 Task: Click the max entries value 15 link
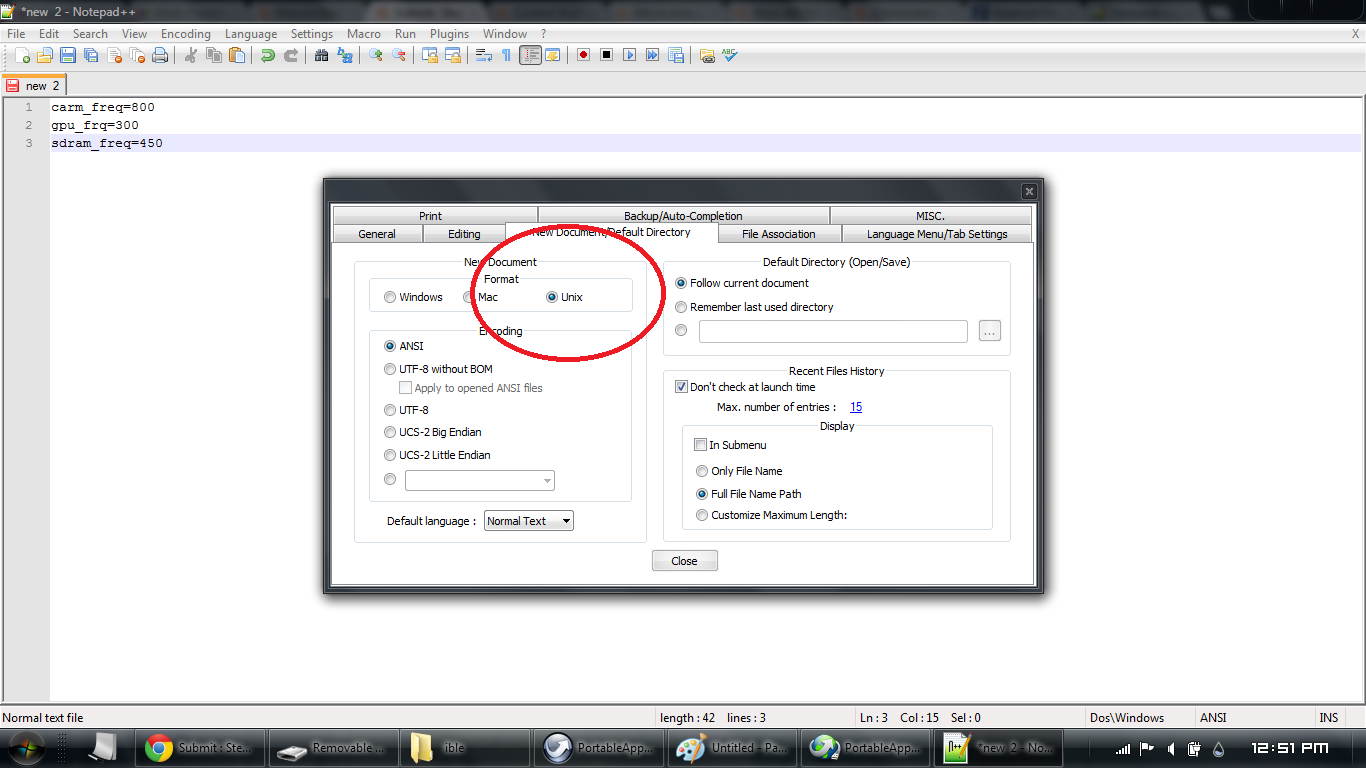856,407
